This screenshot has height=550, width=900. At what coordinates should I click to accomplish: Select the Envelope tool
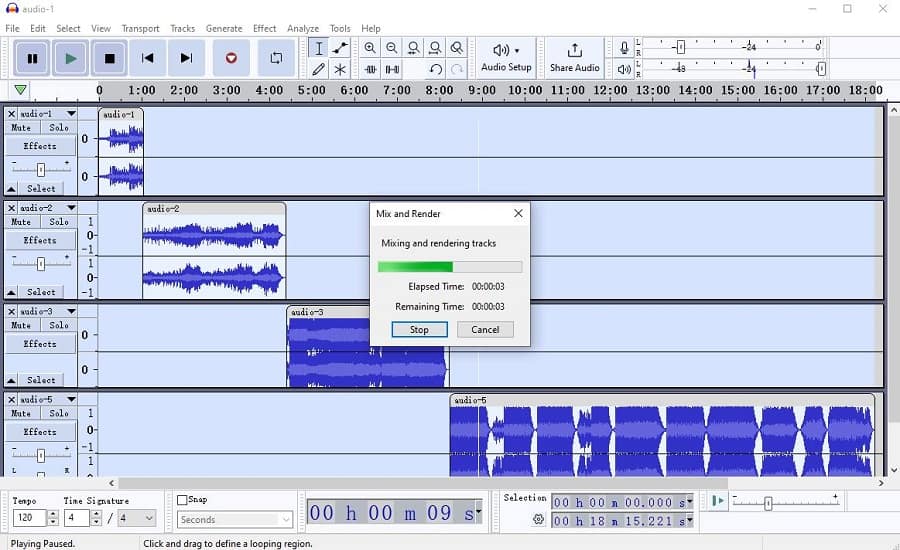pyautogui.click(x=340, y=48)
